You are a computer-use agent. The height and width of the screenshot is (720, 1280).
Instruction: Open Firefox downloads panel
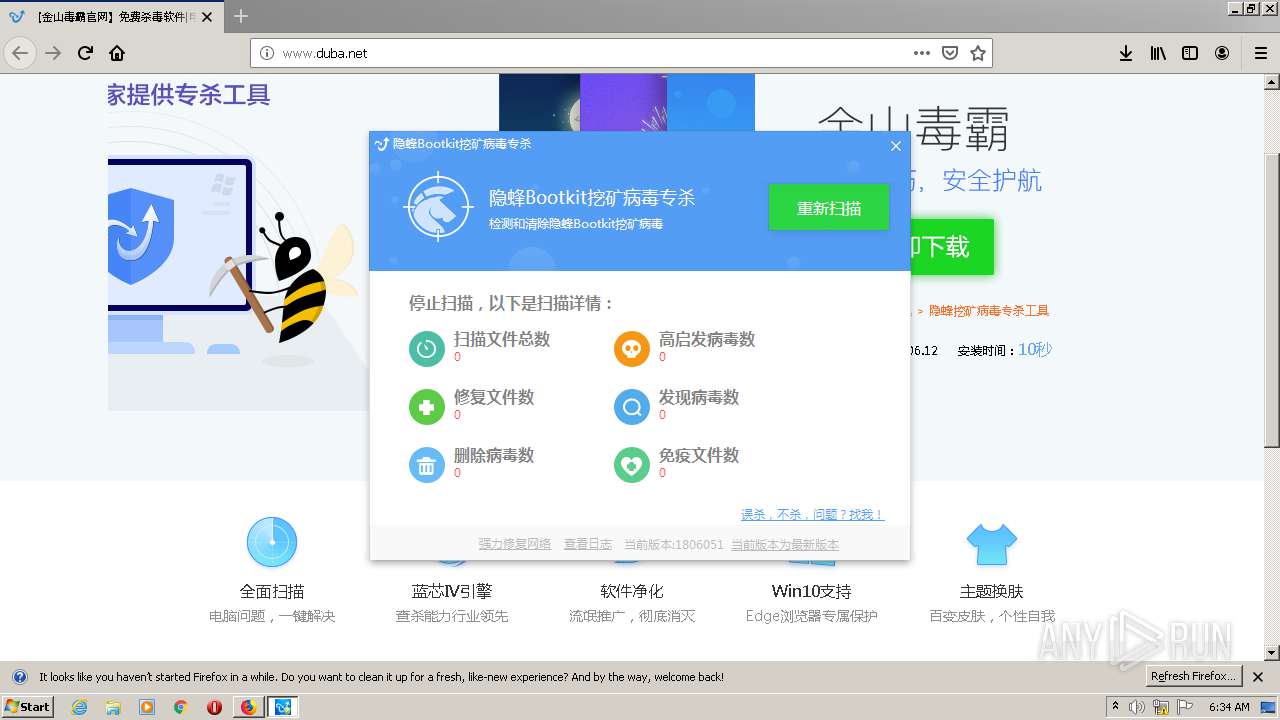coord(1126,53)
